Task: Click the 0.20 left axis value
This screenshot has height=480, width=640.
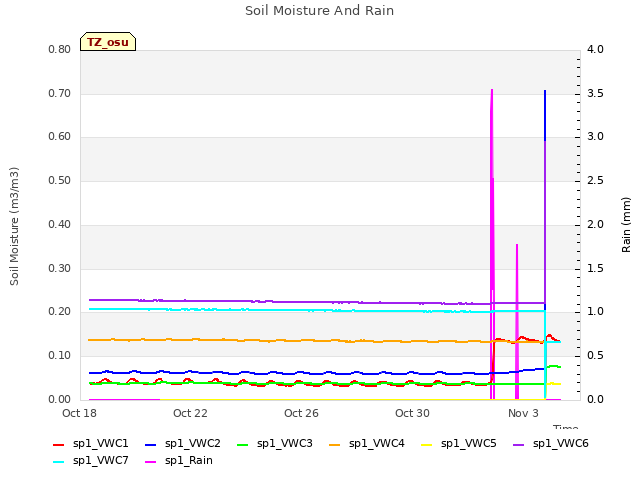Action: click(60, 312)
